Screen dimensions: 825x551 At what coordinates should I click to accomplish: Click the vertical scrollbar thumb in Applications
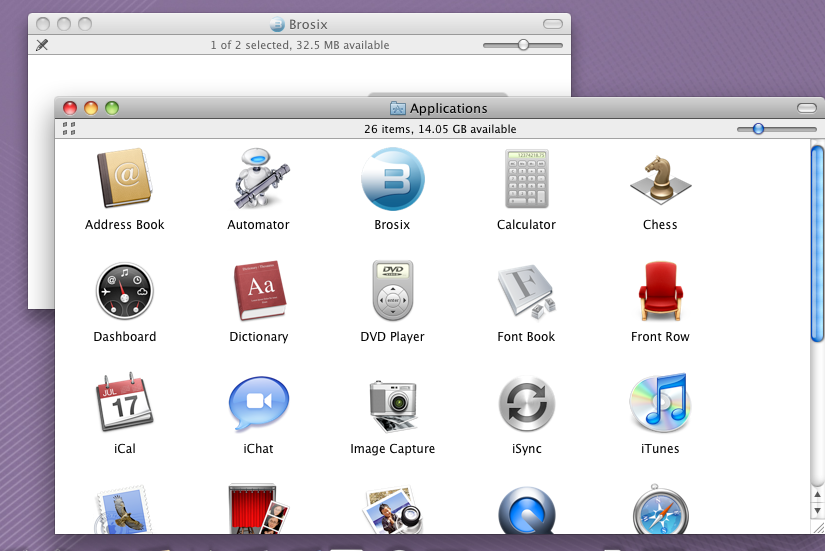[x=817, y=244]
